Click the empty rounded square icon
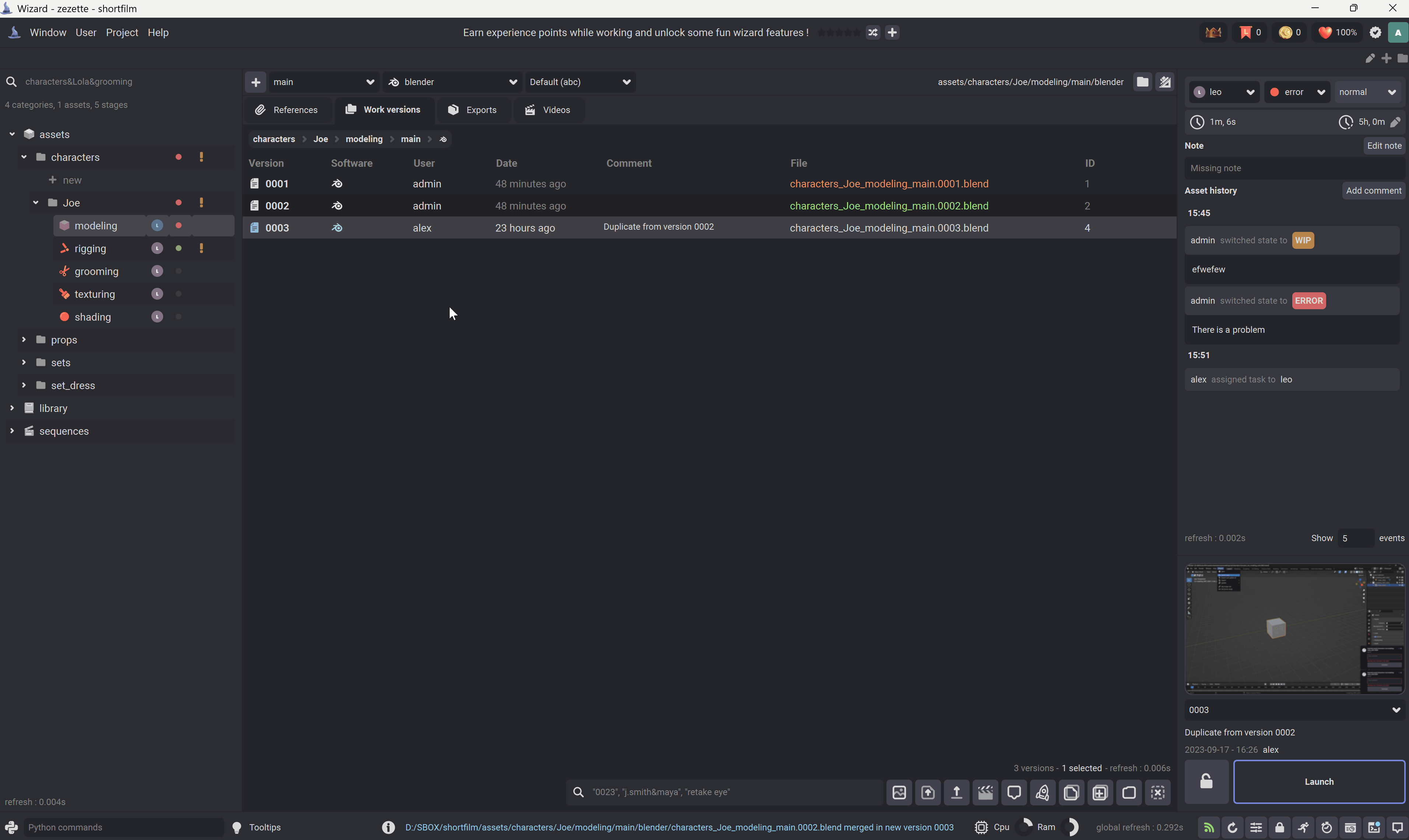Screen dimensions: 1409x840 1129,793
